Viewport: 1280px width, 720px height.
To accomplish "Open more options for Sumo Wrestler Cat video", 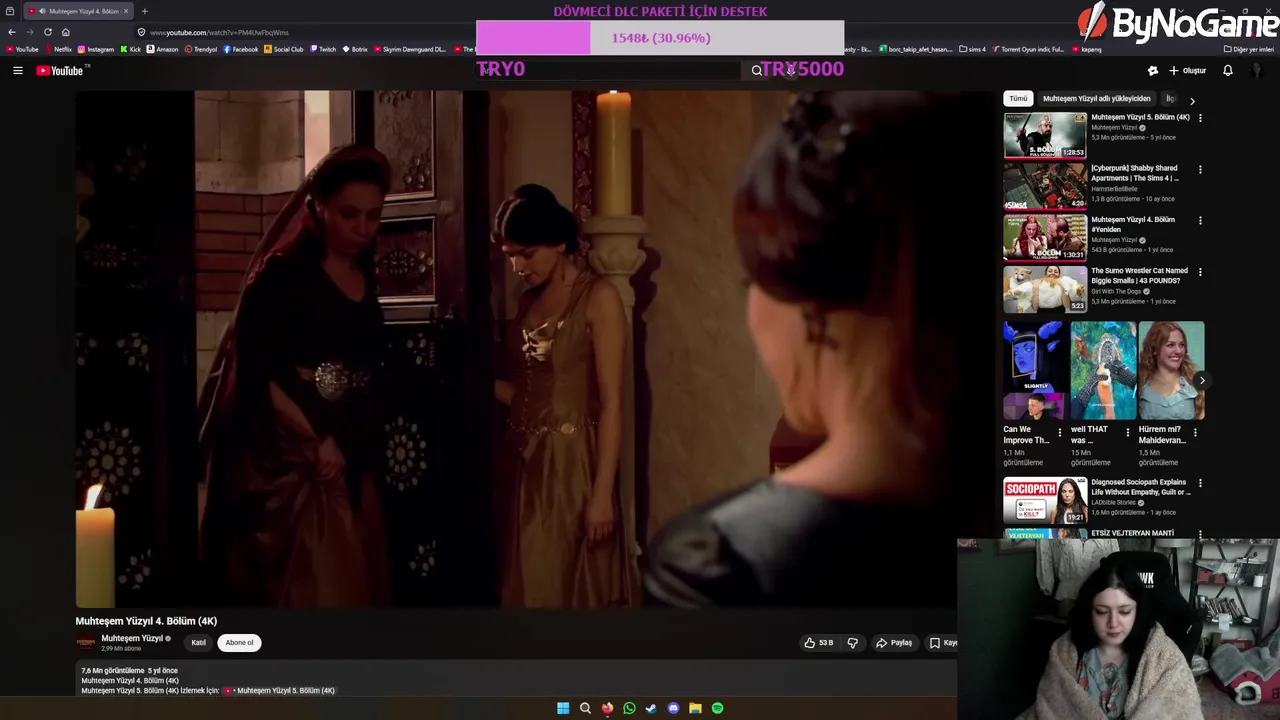I will point(1200,271).
